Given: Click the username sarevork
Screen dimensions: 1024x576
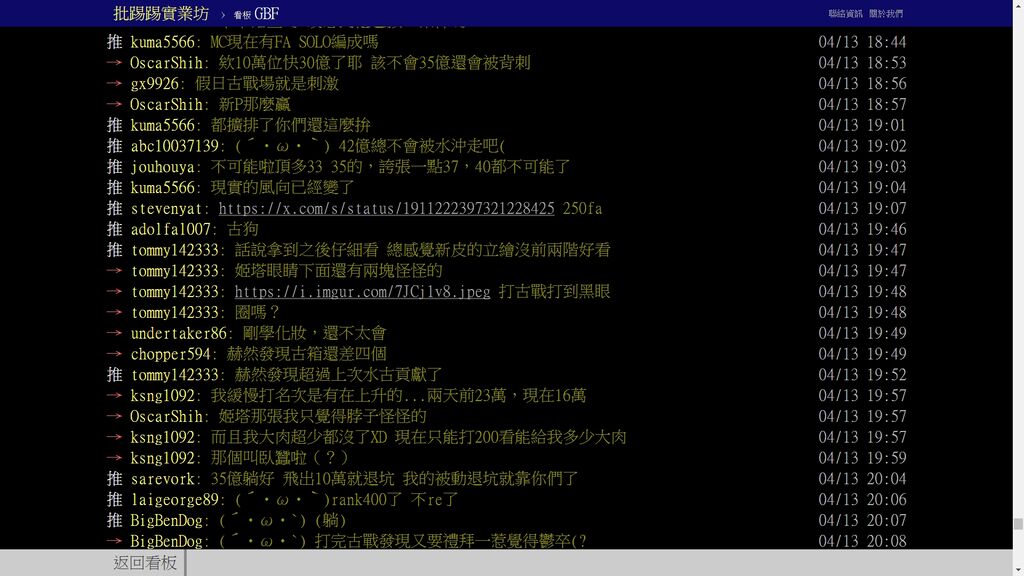Looking at the screenshot, I should 163,479.
